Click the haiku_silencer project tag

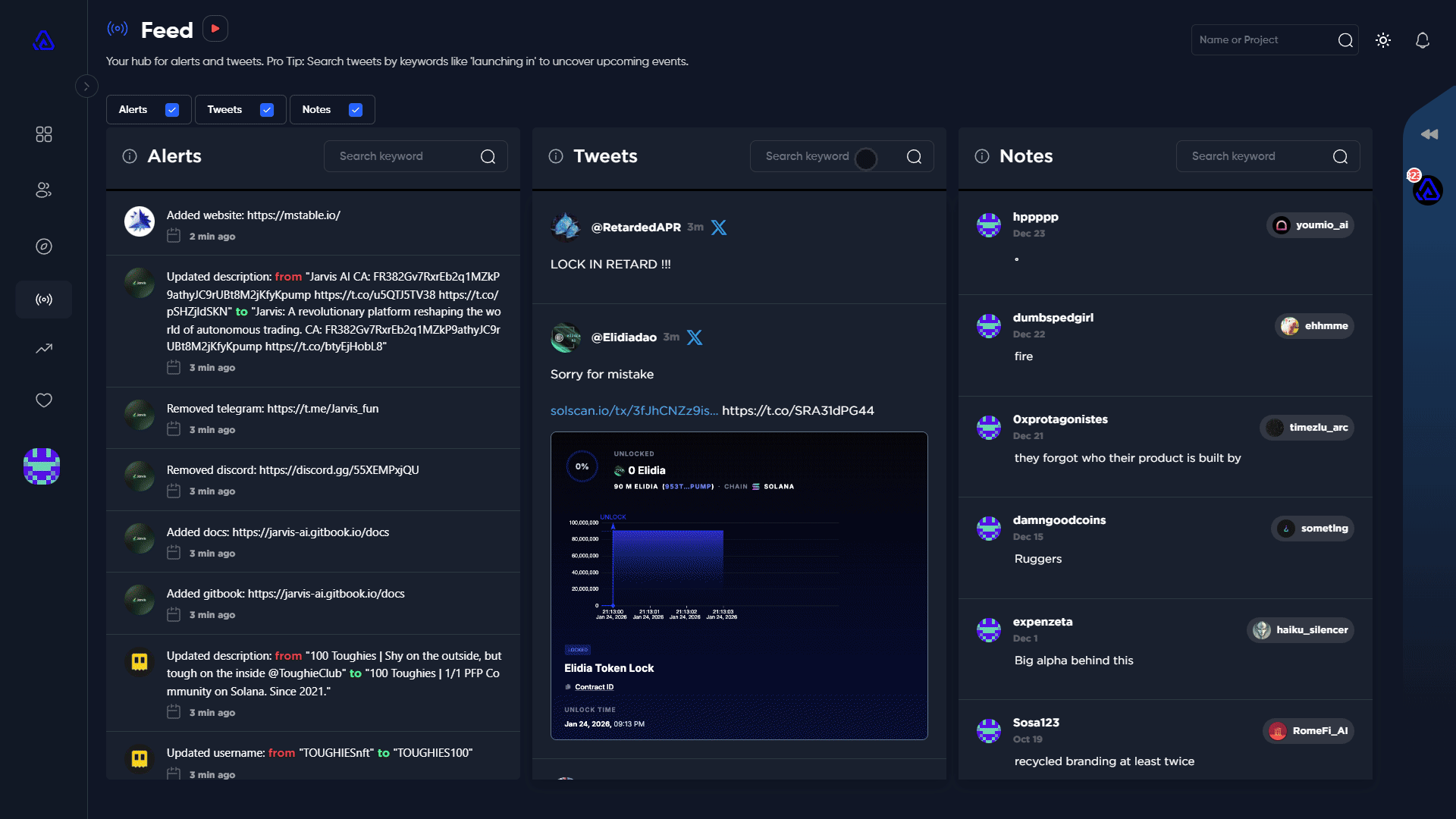click(1301, 630)
